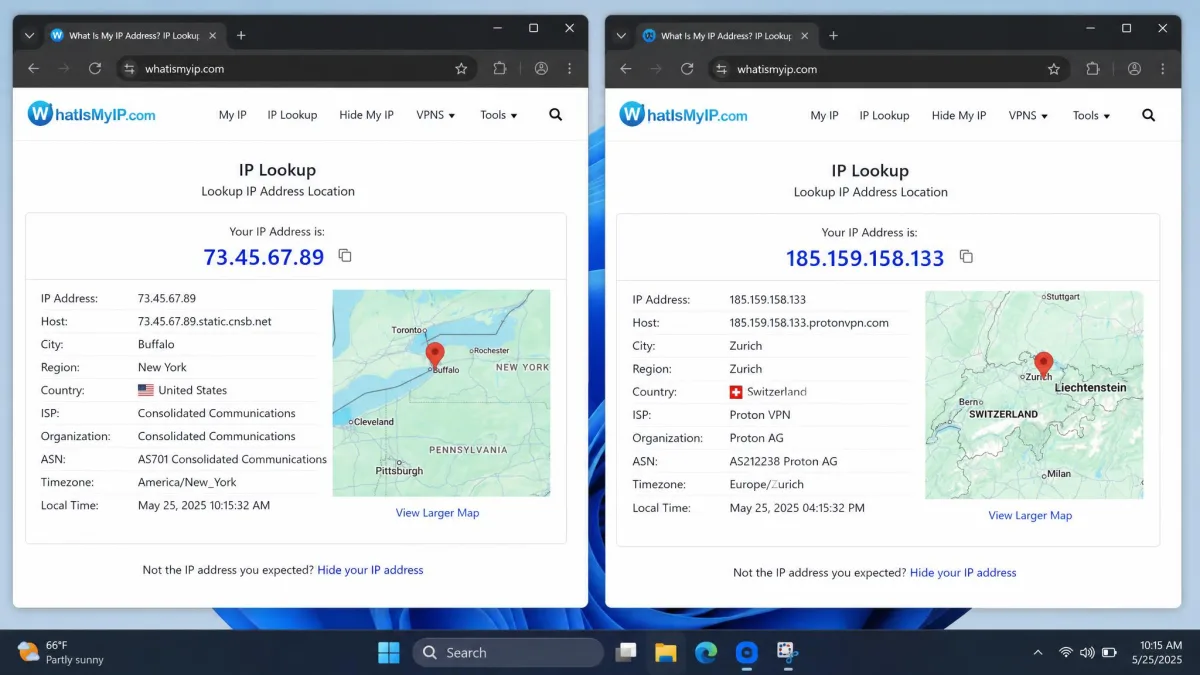Screen dimensions: 1200x675
Task: Click taskbar Search box
Action: point(508,653)
